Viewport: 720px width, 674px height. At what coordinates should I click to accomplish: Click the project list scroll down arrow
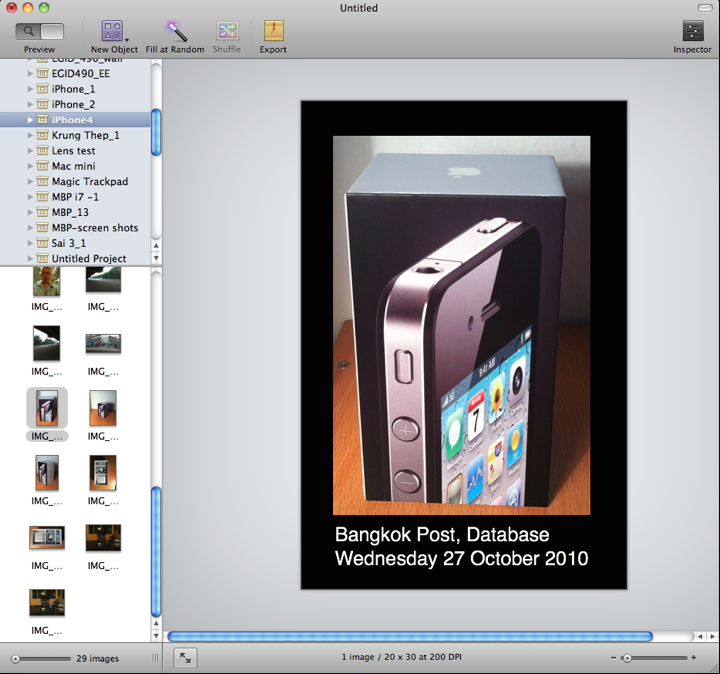tap(156, 258)
